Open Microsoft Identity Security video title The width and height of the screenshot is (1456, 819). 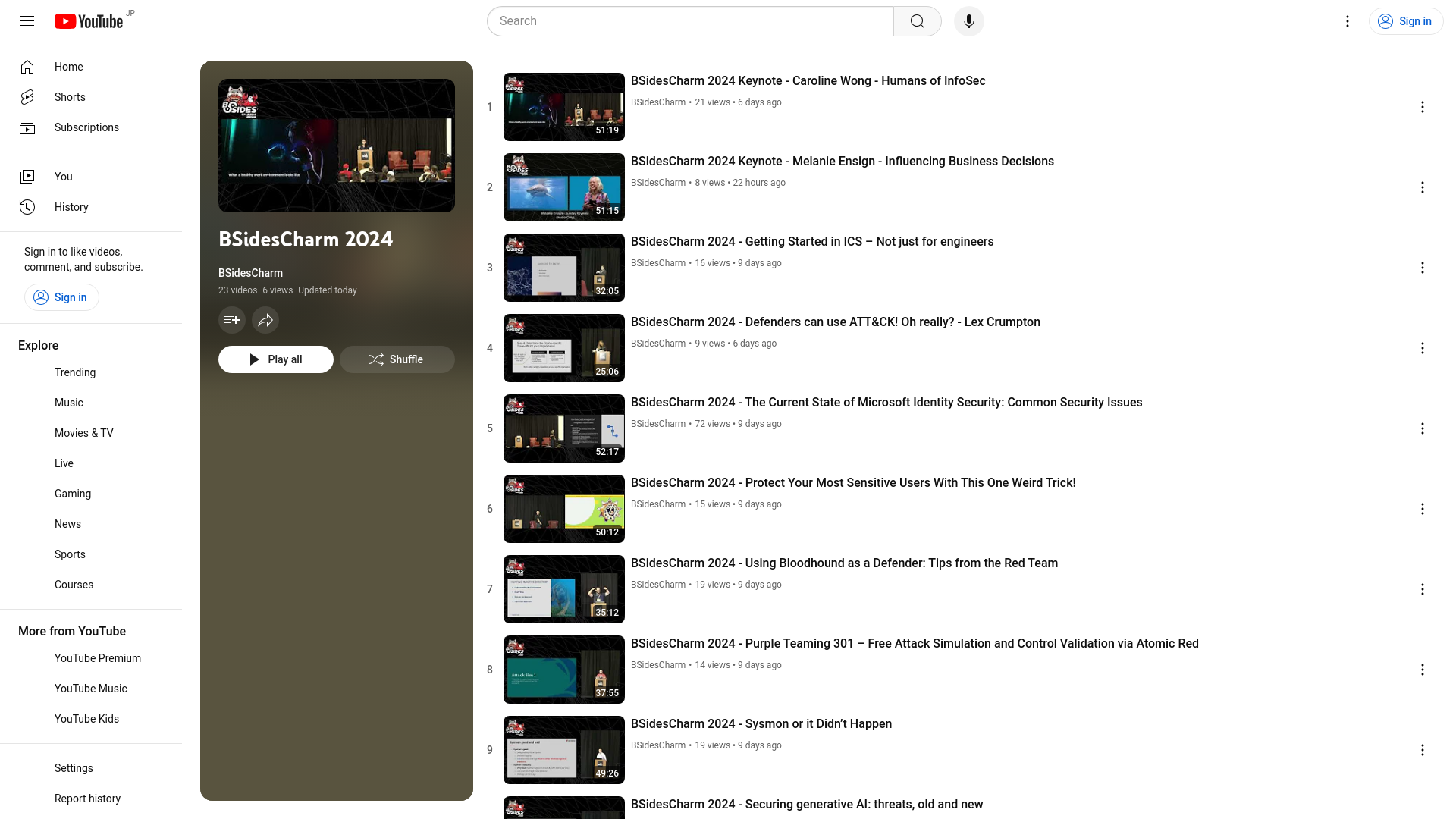tap(886, 403)
